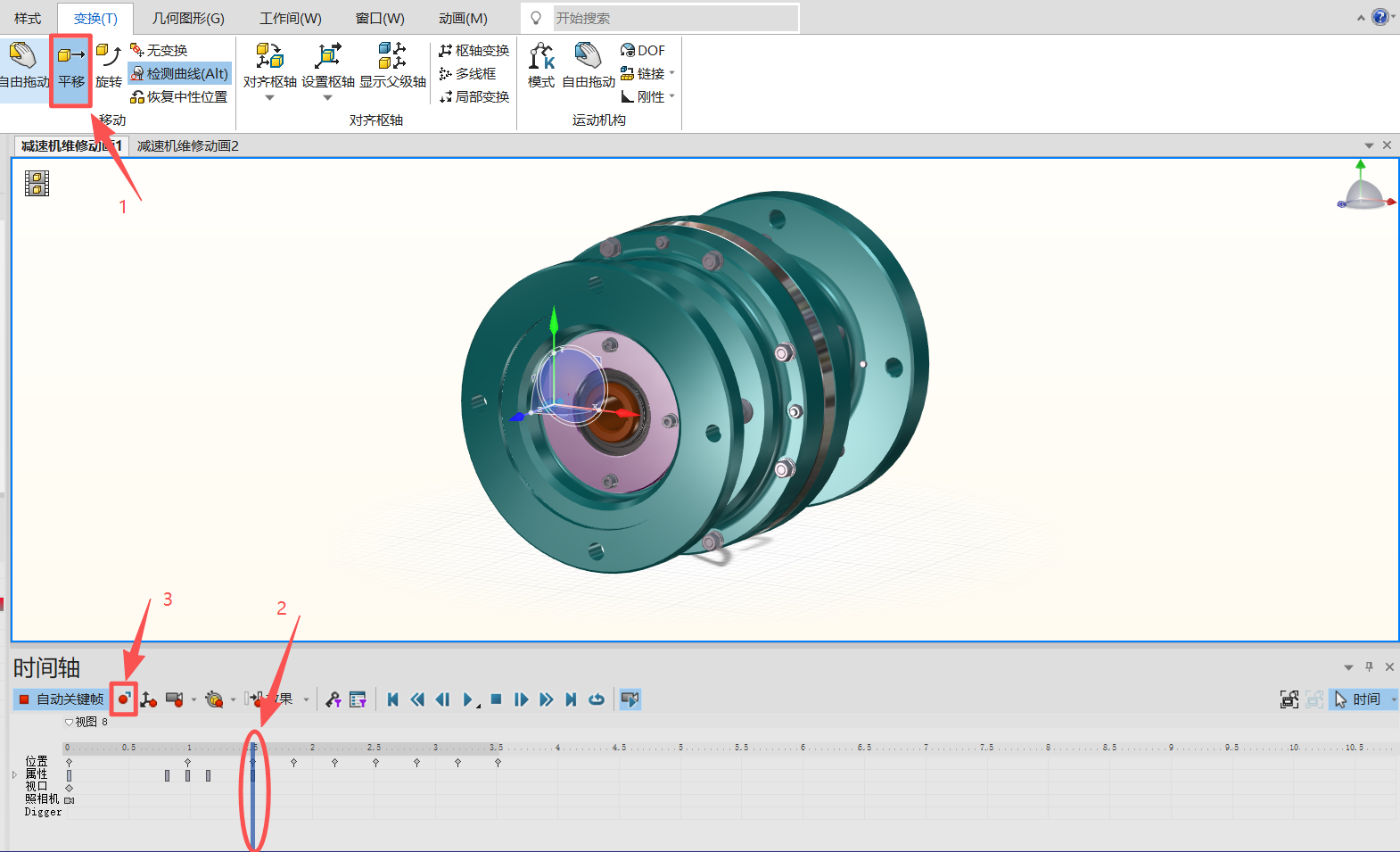Toggle loop playback
The height and width of the screenshot is (852, 1400).
(x=597, y=699)
